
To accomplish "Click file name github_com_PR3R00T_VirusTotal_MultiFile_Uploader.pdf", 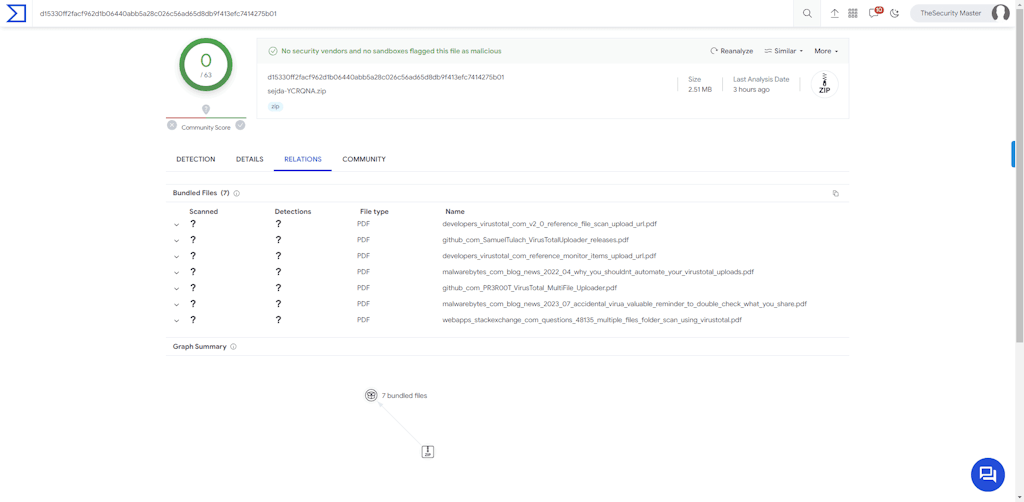I will pyautogui.click(x=530, y=288).
